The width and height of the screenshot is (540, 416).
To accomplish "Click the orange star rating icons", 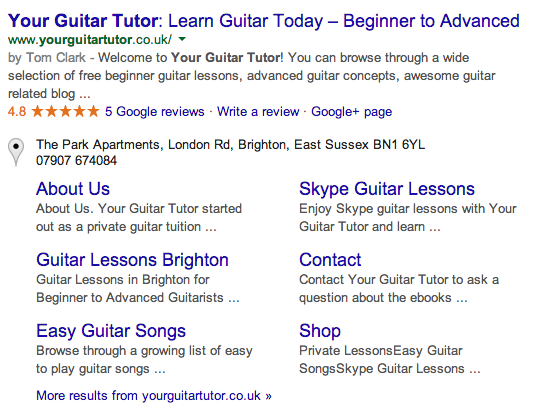I will [65, 111].
